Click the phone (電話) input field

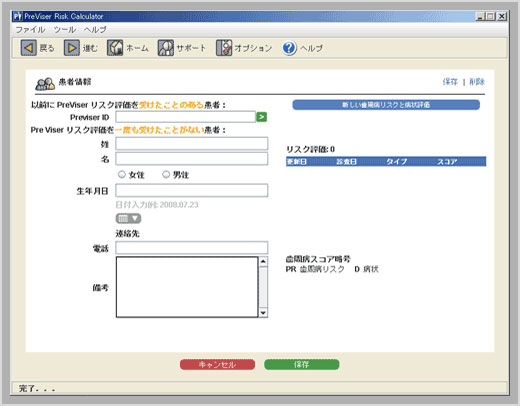click(192, 248)
